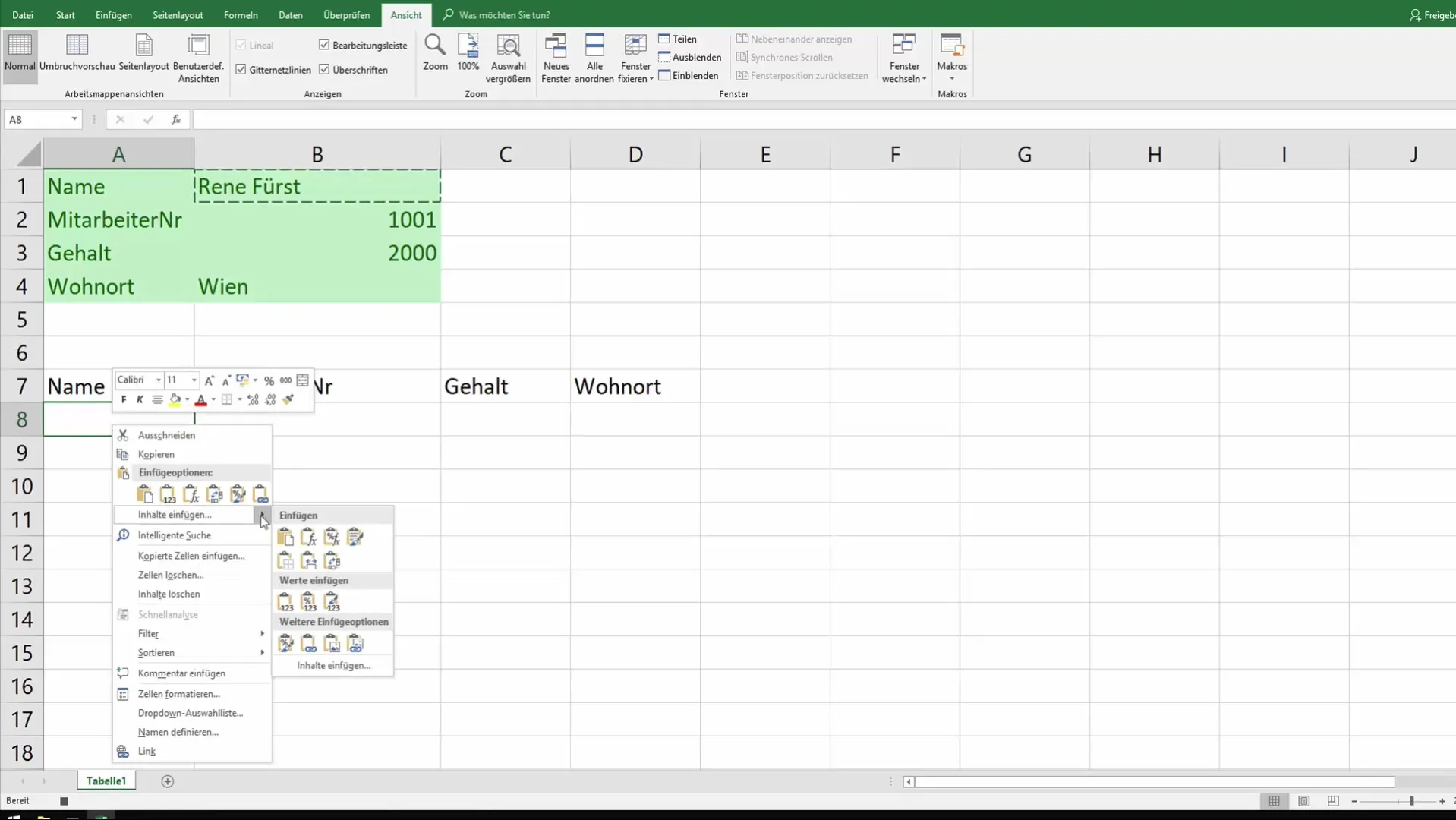Image resolution: width=1456 pixels, height=820 pixels.
Task: Open Name Box dropdown arrow
Action: 74,119
